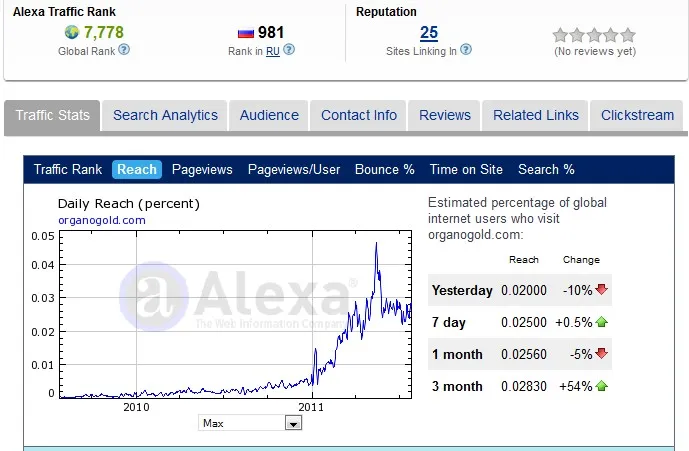Click the Russian flag icon

click(x=246, y=33)
